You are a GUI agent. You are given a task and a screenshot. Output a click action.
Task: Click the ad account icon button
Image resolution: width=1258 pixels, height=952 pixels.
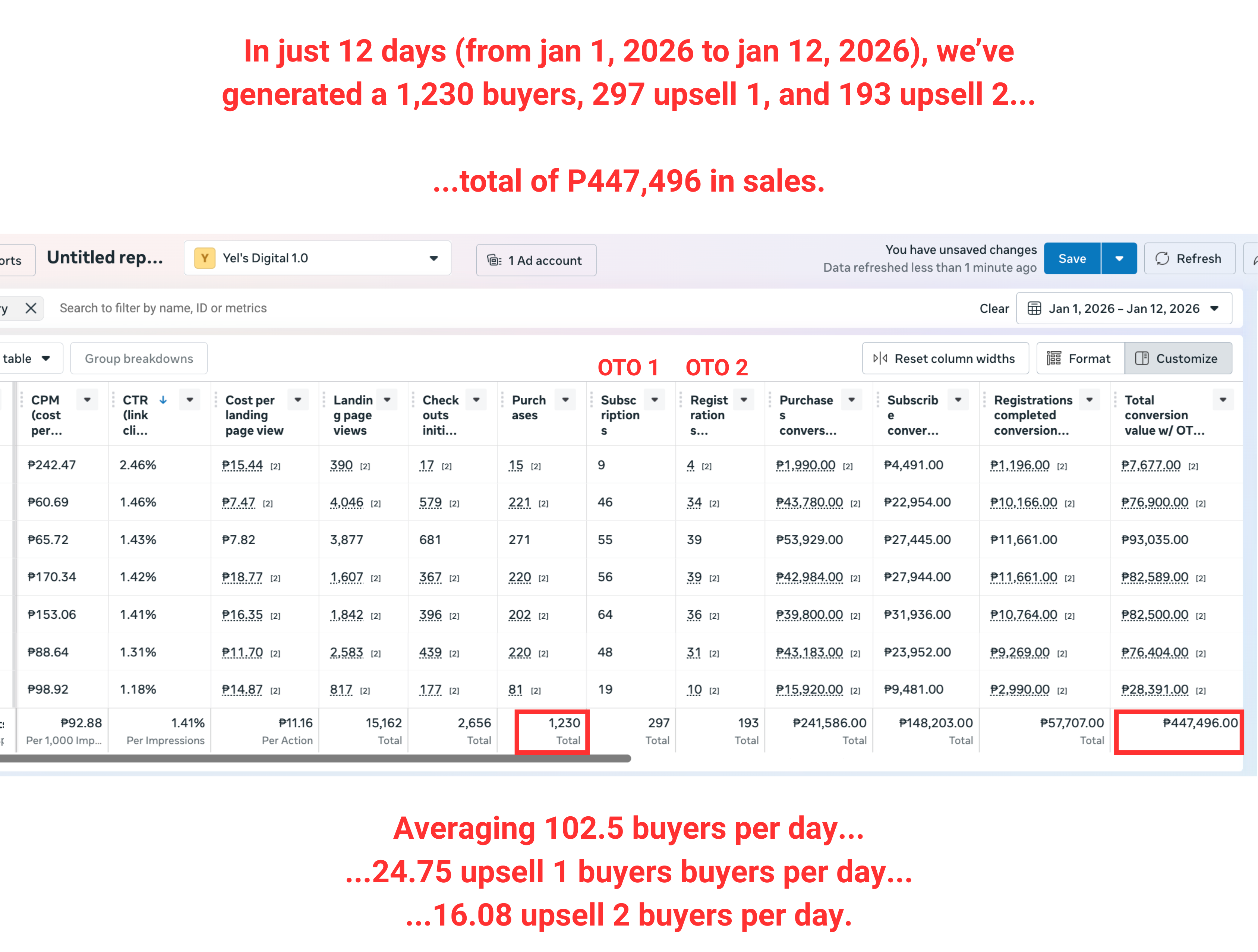[494, 261]
